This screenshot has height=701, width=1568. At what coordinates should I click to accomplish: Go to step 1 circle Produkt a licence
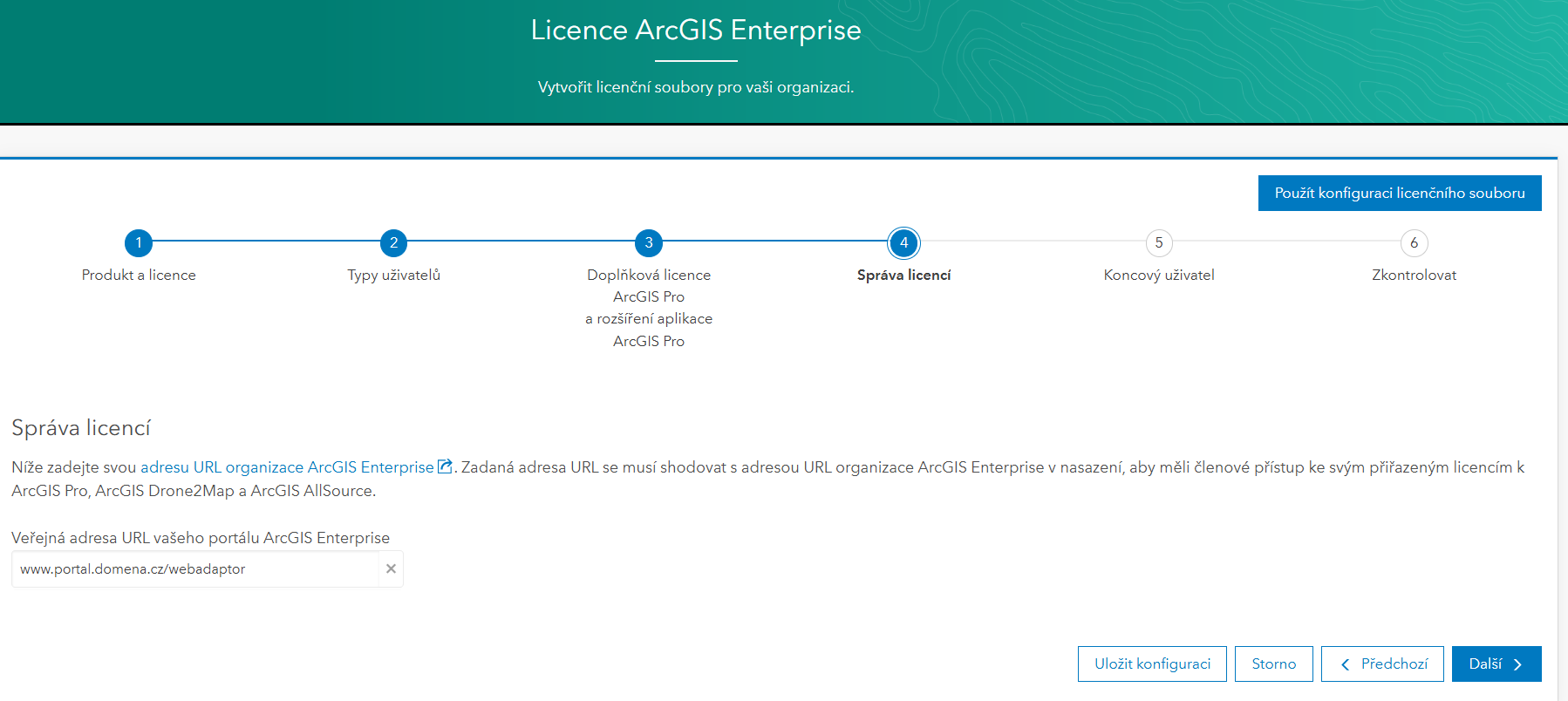139,243
